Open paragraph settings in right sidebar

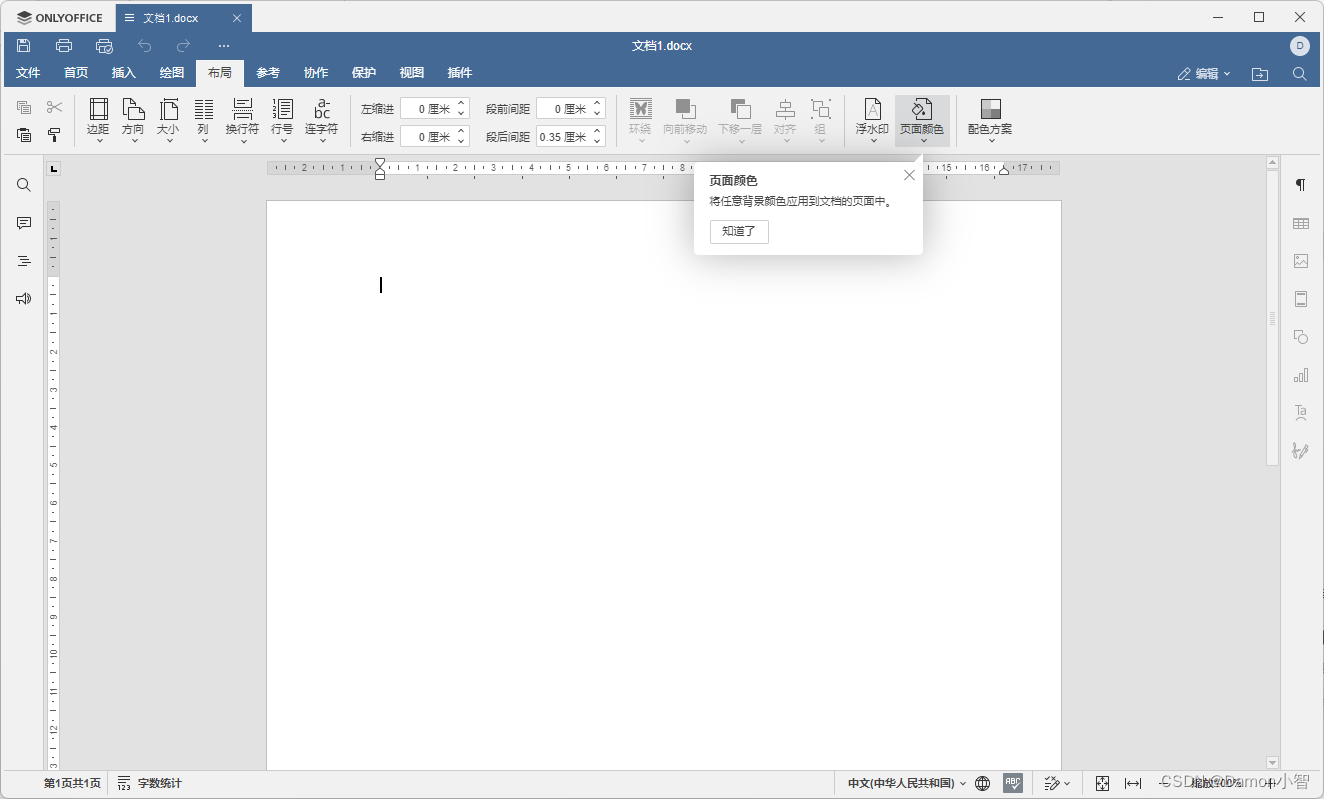click(1301, 185)
